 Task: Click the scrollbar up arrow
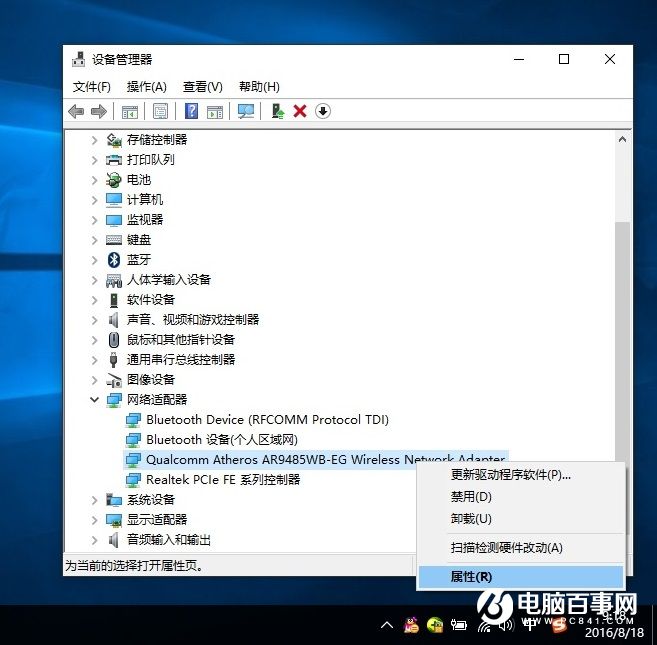(622, 140)
